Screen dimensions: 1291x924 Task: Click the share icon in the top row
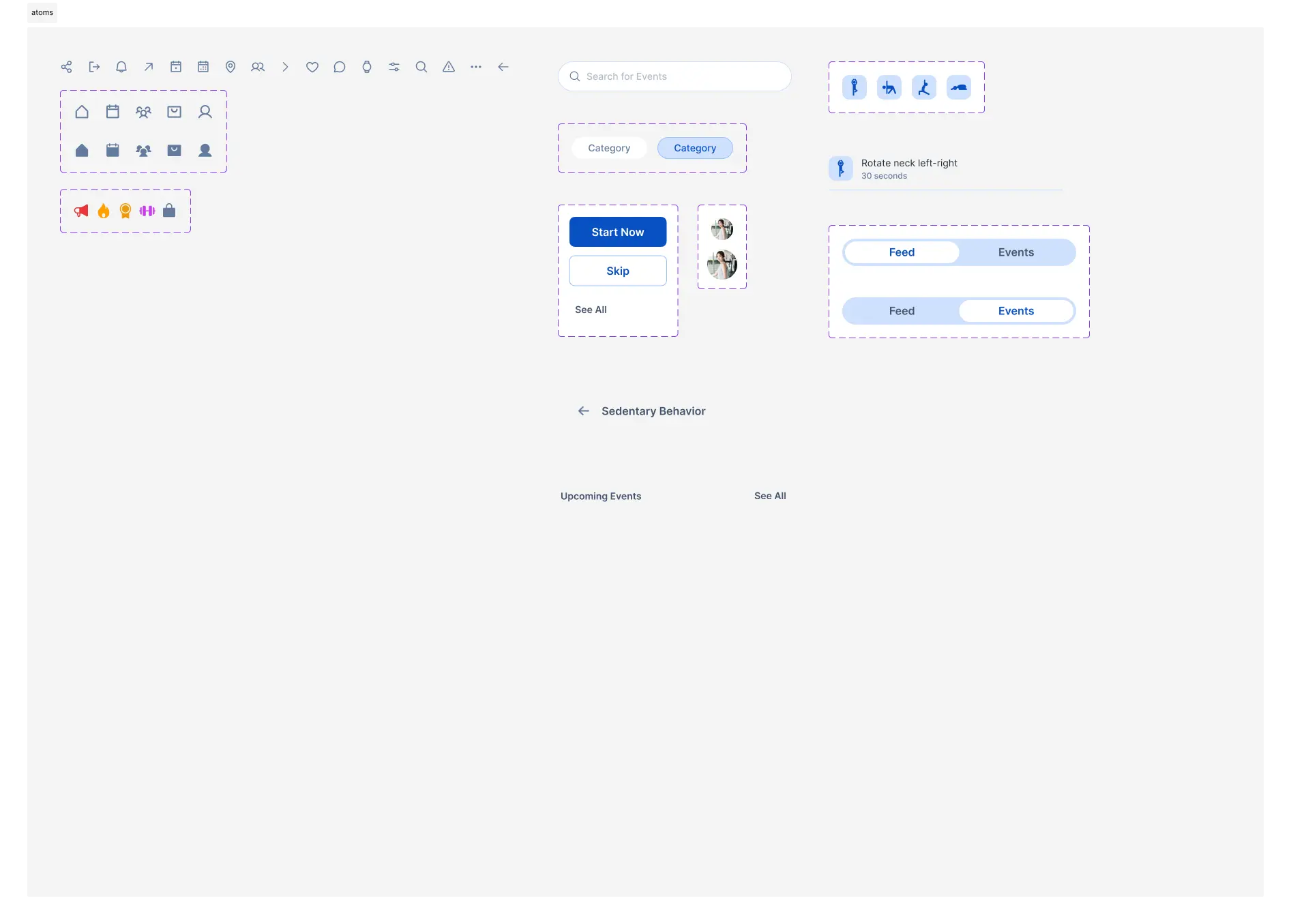click(x=66, y=67)
